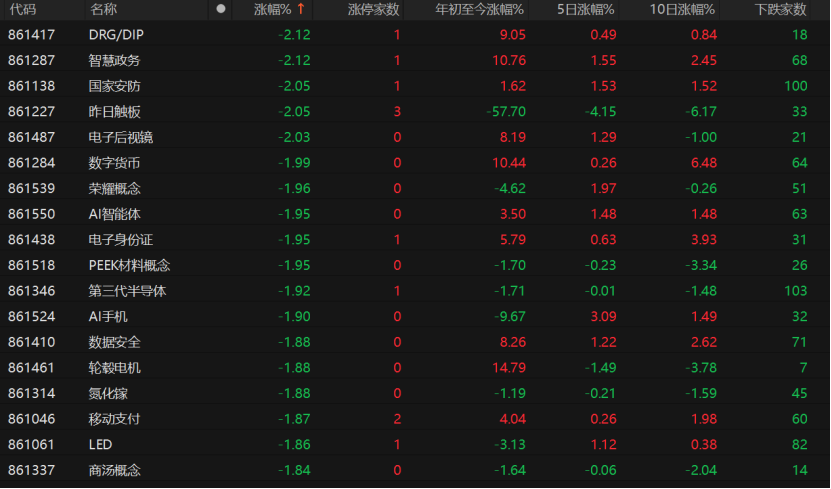Select 电子后视镜 in the list
This screenshot has height=489, width=831.
pyautogui.click(x=121, y=137)
